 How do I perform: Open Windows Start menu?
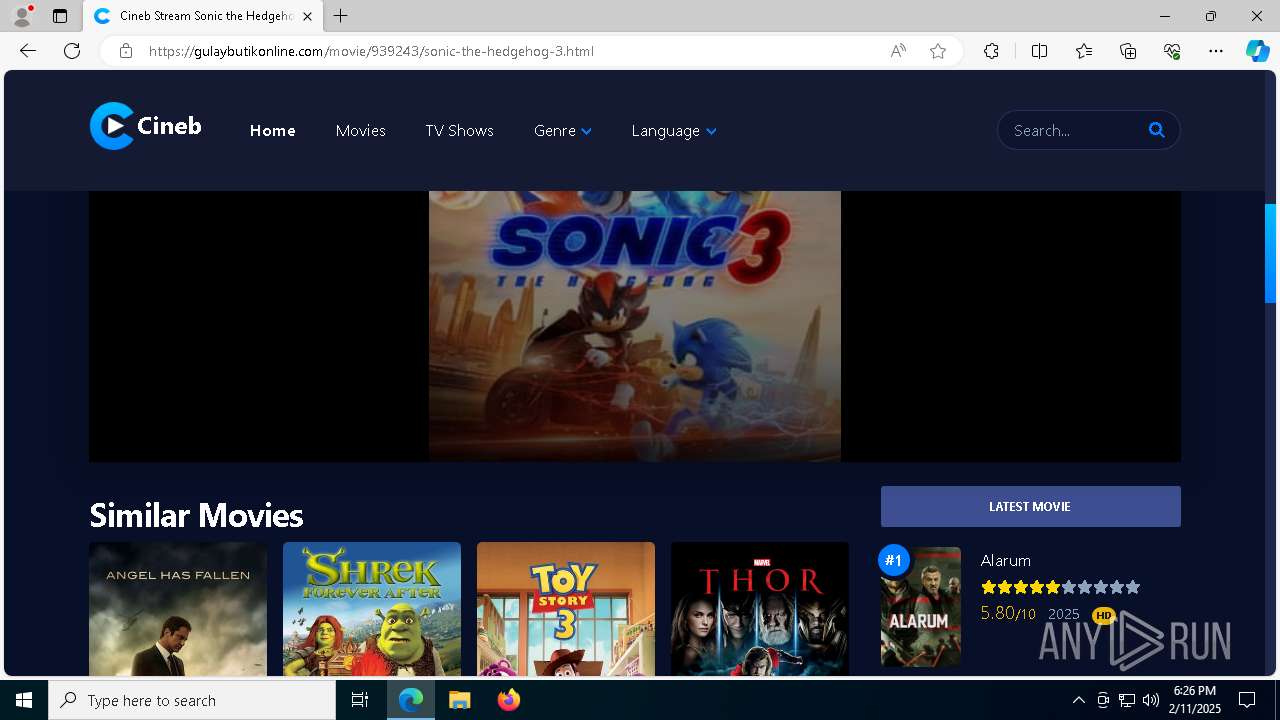[24, 700]
